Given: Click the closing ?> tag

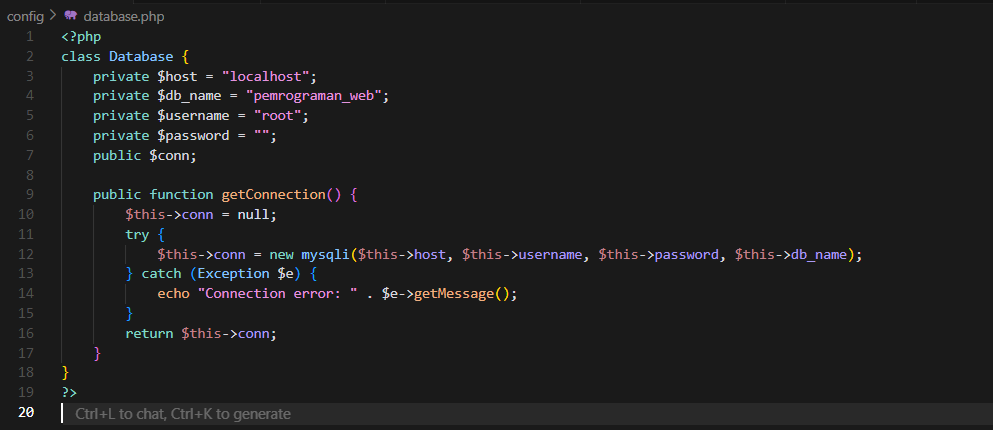Looking at the screenshot, I should (x=69, y=392).
